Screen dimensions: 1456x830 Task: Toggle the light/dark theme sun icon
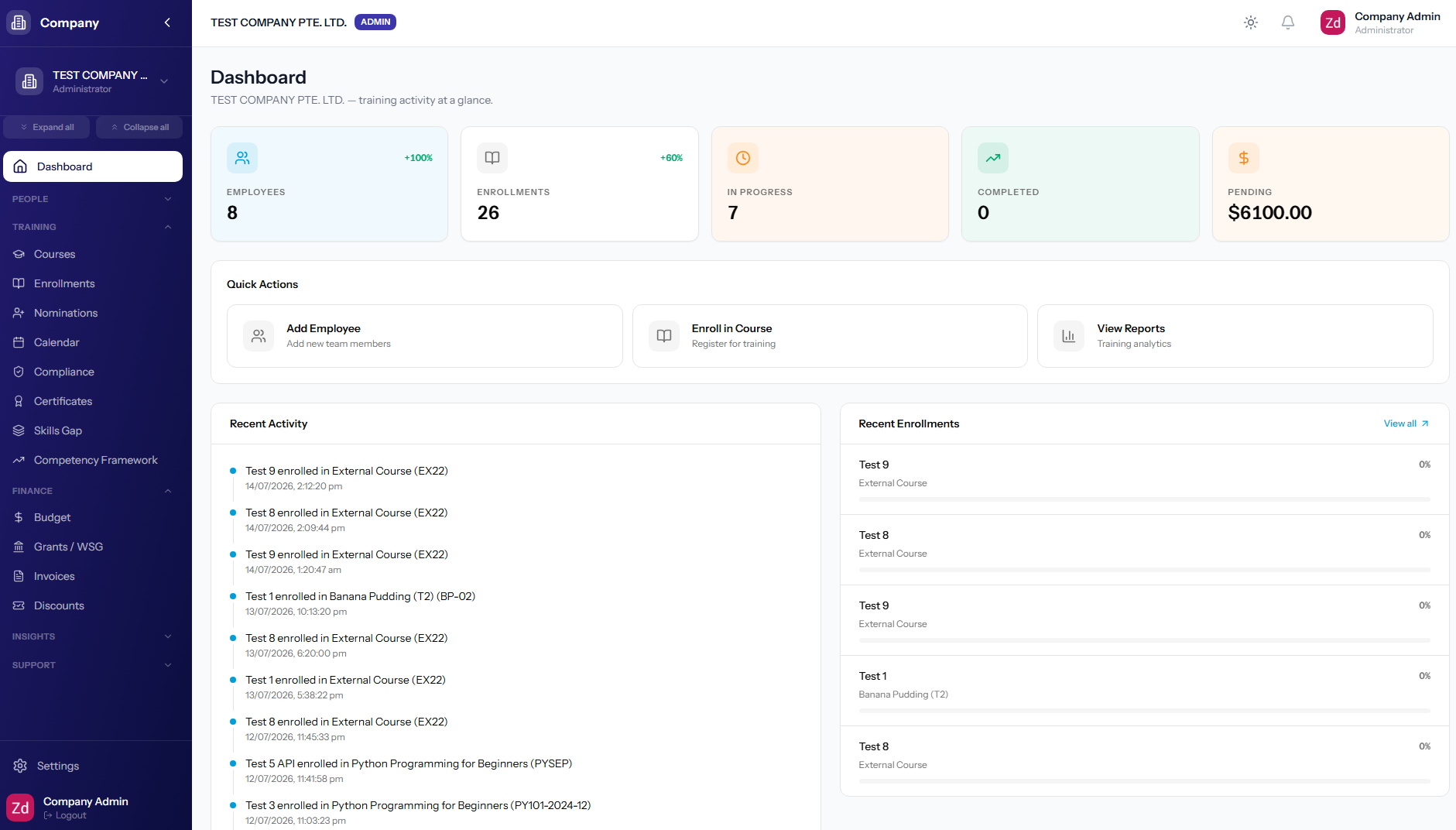click(x=1251, y=22)
